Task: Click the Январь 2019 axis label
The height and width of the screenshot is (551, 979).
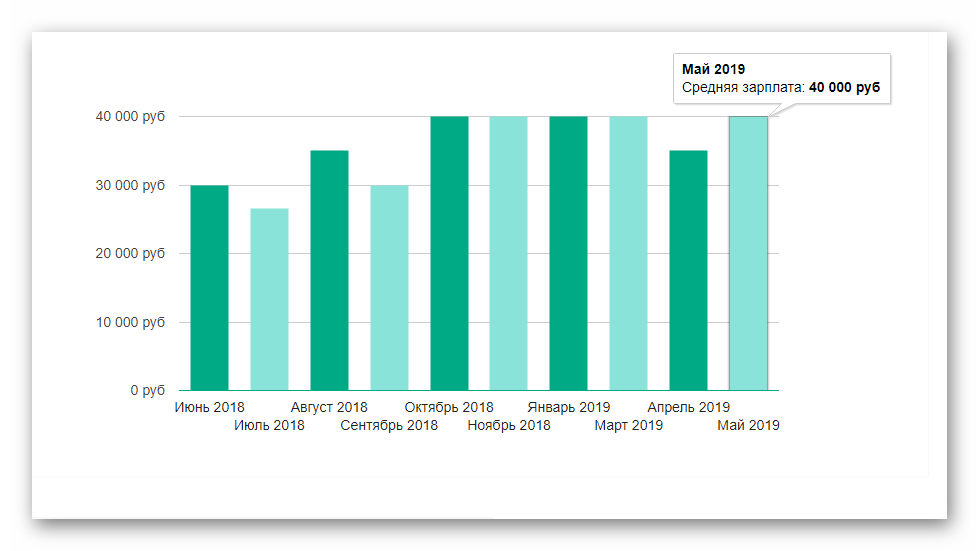Action: coord(568,407)
